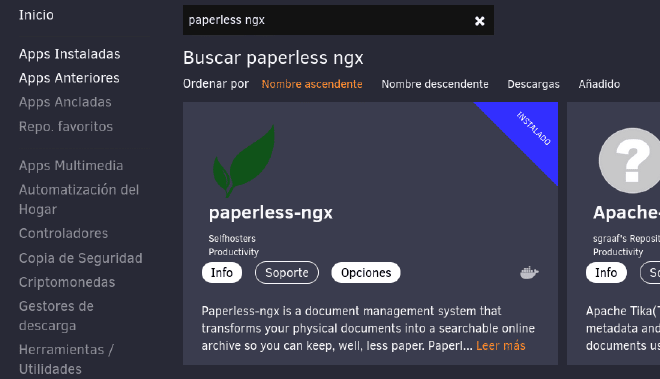Click the paperless-ngx app title
This screenshot has height=379, width=660.
point(271,213)
